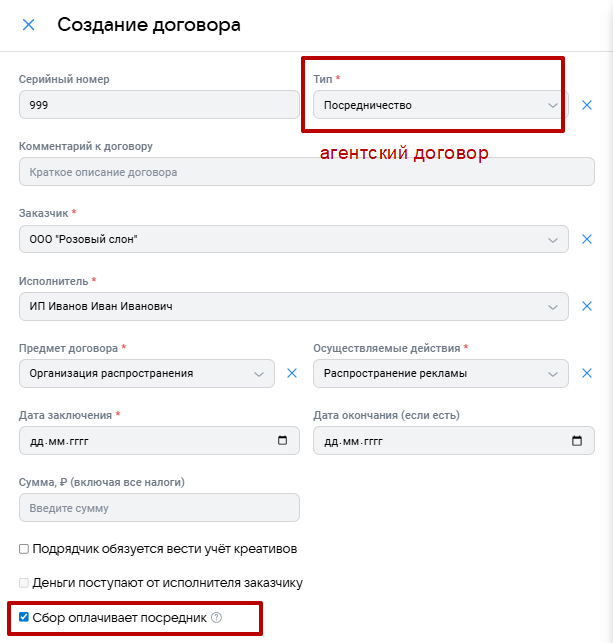This screenshot has width=613, height=643.
Task: Expand the Исполнитель dropdown
Action: pyautogui.click(x=294, y=306)
